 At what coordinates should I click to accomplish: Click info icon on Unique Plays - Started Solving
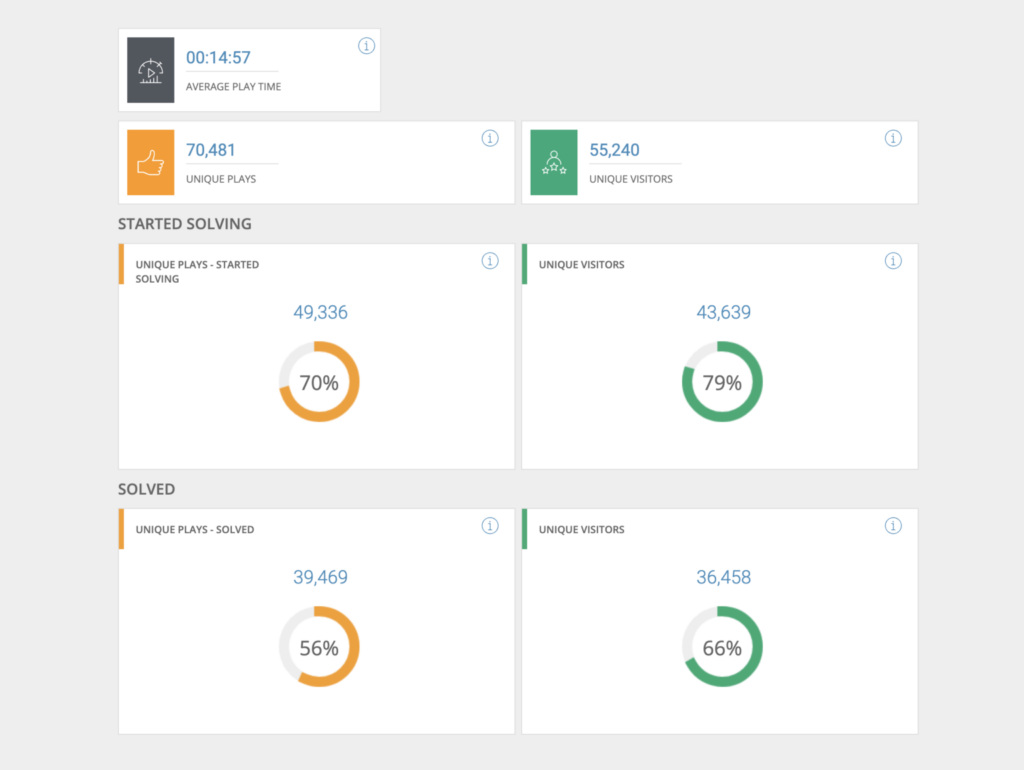[x=490, y=261]
